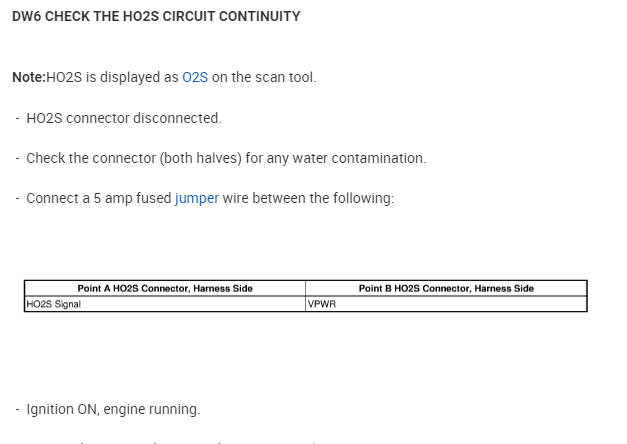The image size is (627, 444).
Task: Click the dash bullet before HO2S connector disconnected
Action: [18, 118]
